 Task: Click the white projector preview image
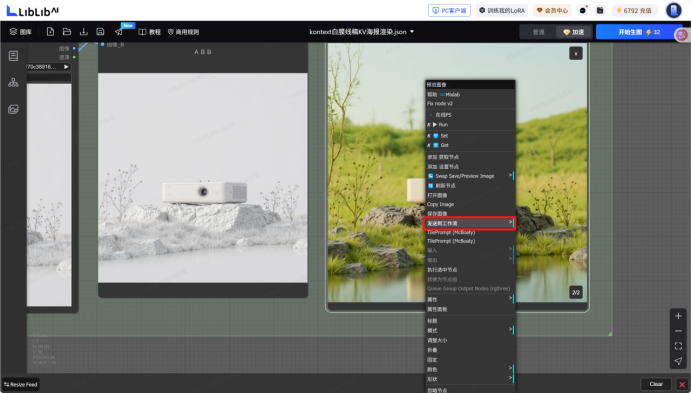point(203,178)
